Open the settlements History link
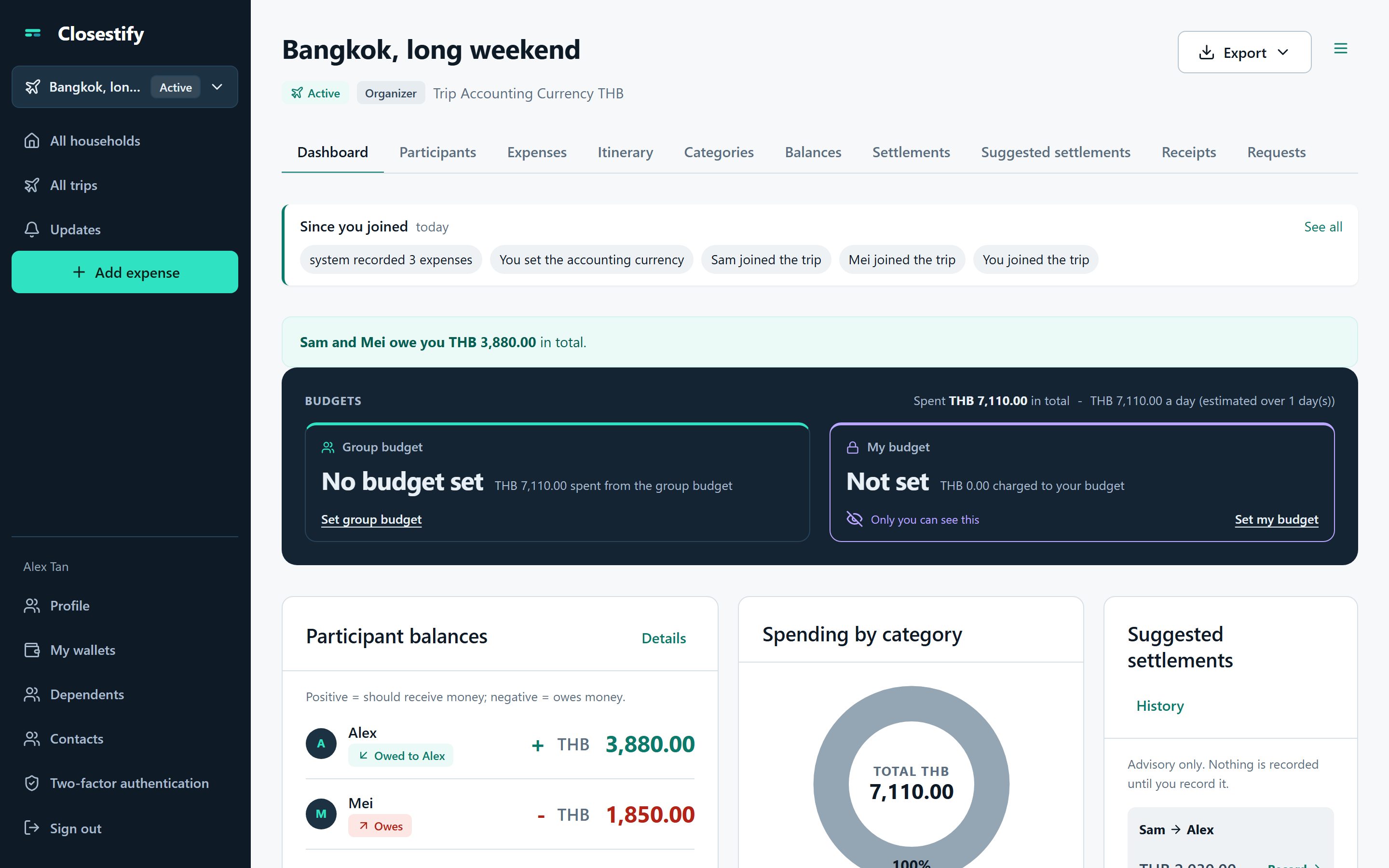1389x868 pixels. pos(1160,705)
